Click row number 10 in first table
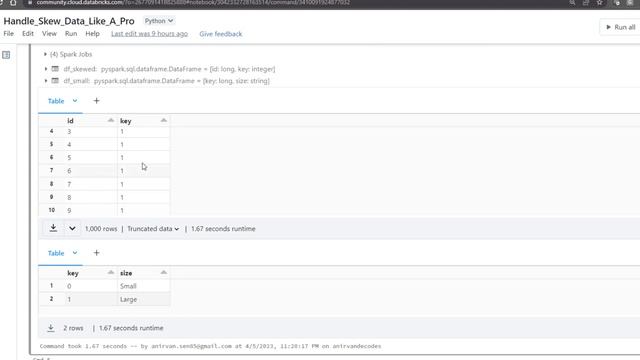This screenshot has width=640, height=360. tap(51, 210)
